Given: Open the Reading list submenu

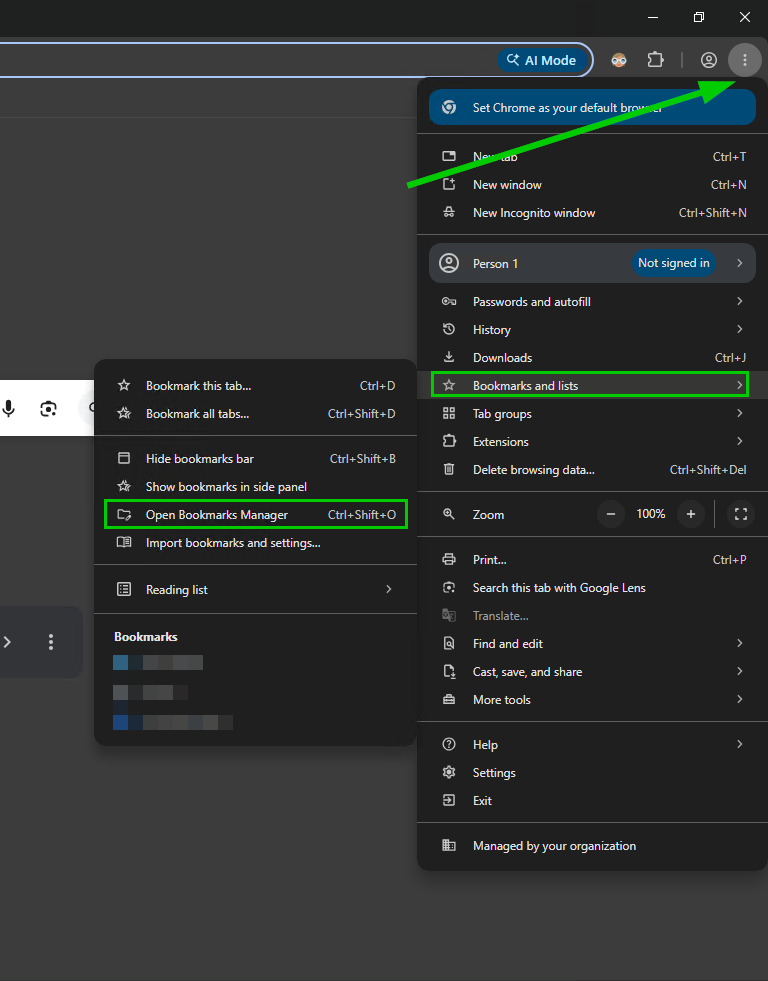Looking at the screenshot, I should (x=255, y=589).
